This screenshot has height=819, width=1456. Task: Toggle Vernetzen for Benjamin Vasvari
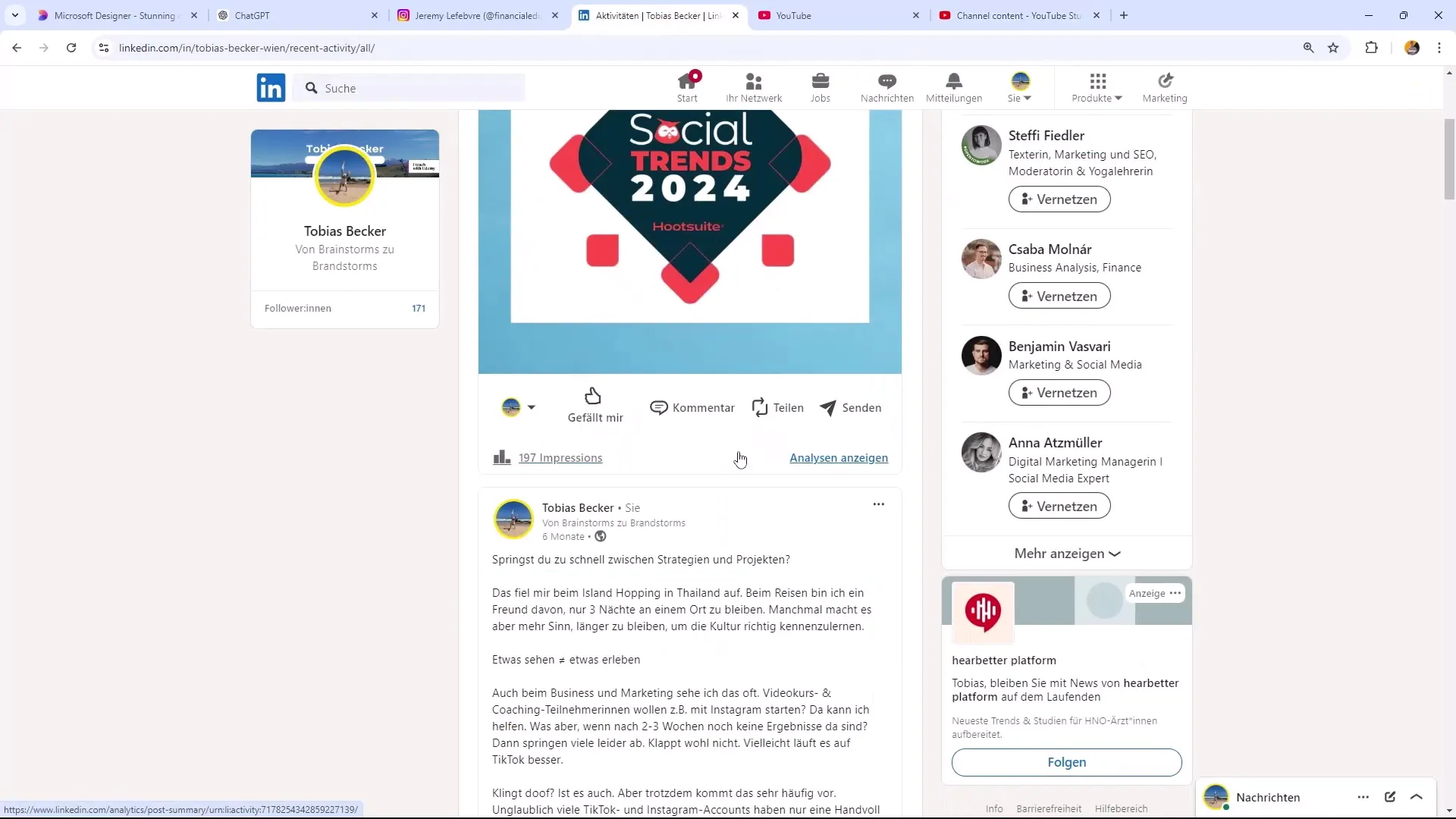coord(1060,392)
